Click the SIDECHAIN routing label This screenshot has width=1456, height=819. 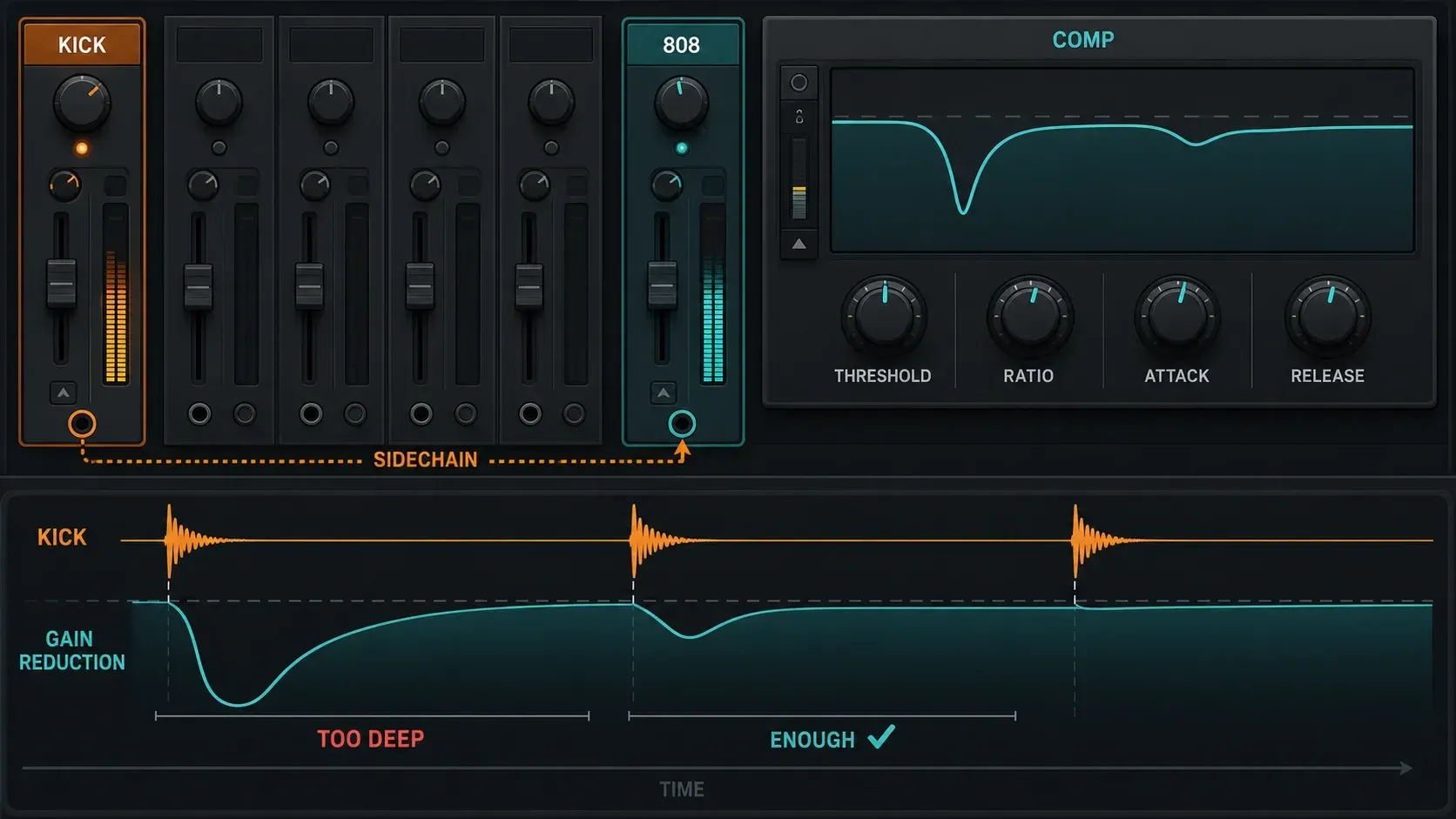[x=425, y=460]
